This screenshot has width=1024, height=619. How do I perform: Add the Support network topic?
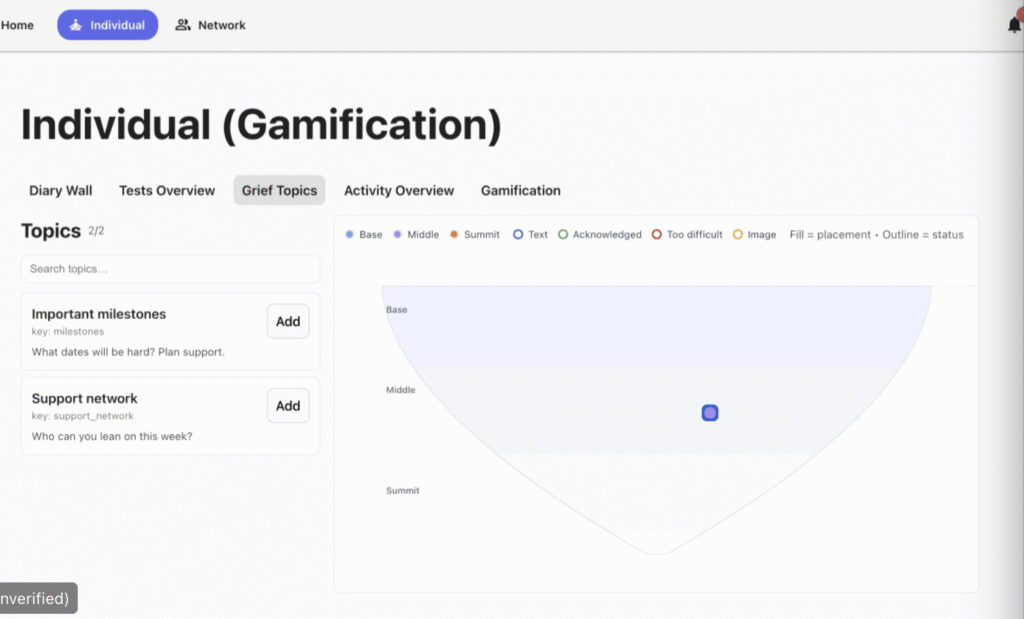click(x=288, y=405)
